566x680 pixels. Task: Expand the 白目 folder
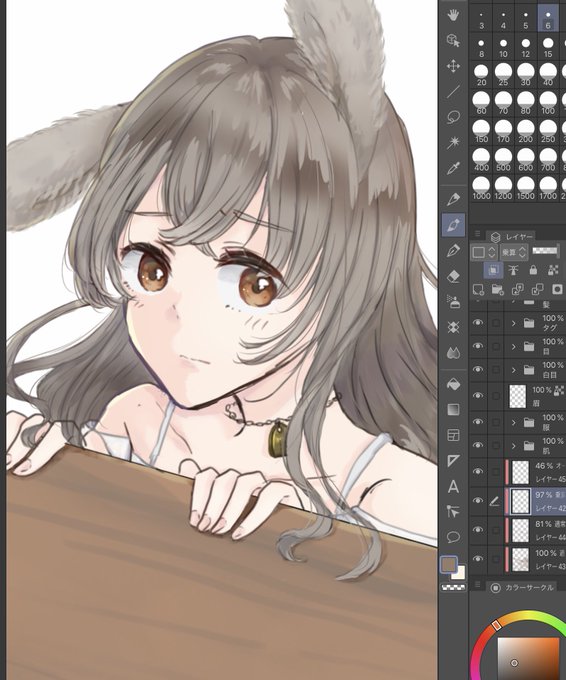coord(514,370)
